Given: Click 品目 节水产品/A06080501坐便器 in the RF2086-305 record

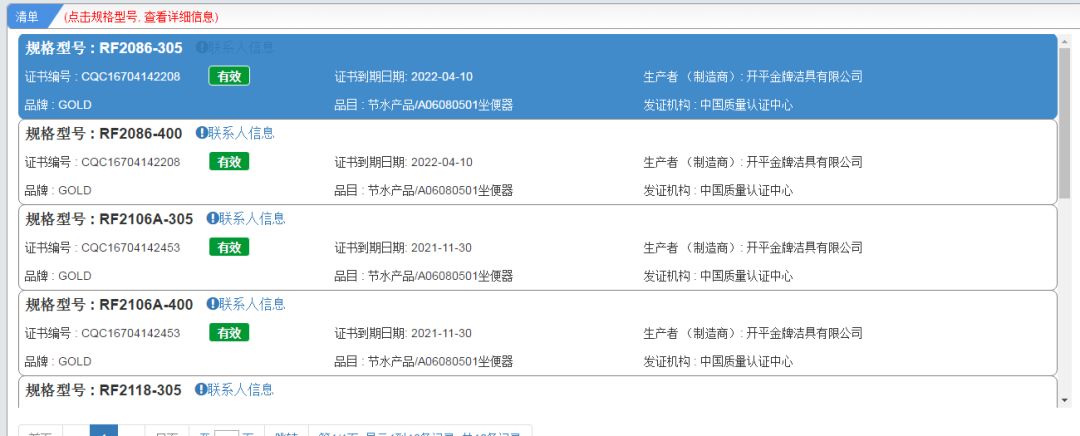Looking at the screenshot, I should 424,105.
